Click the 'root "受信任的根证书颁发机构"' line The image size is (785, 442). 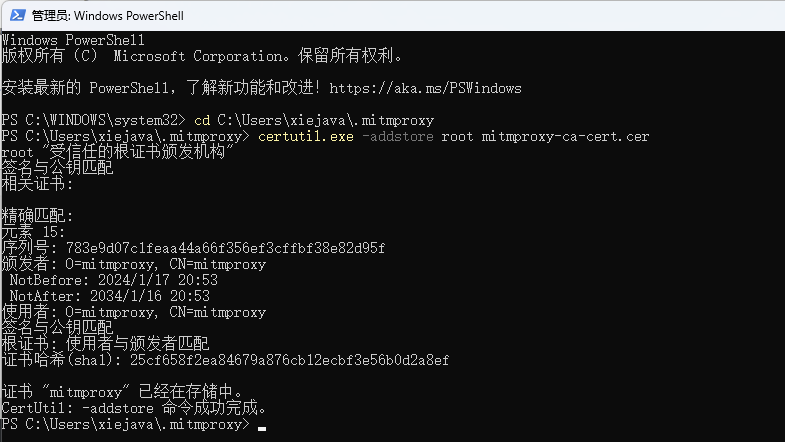(x=118, y=152)
